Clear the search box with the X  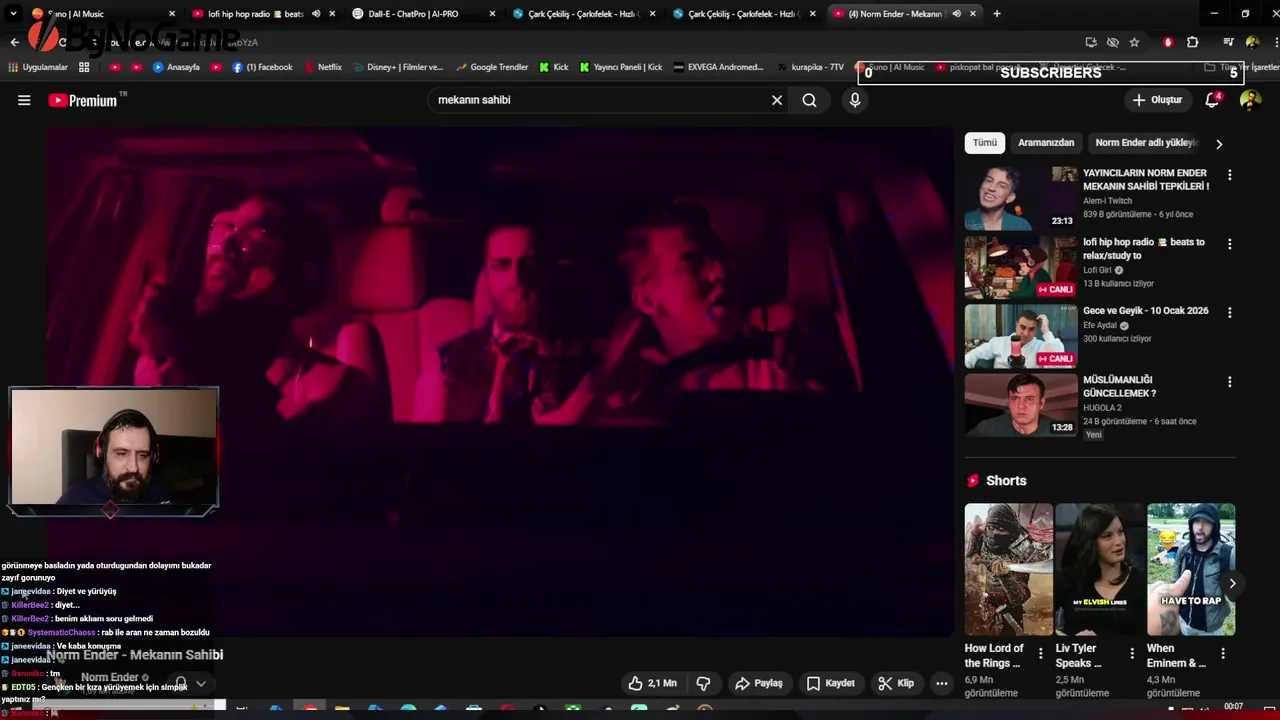pos(777,100)
